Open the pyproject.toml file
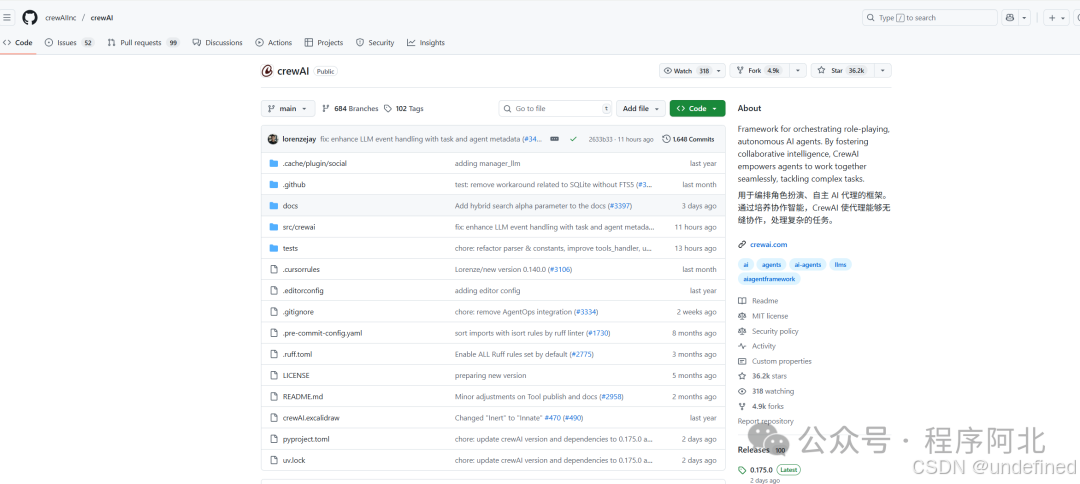Image resolution: width=1080 pixels, height=484 pixels. (306, 439)
